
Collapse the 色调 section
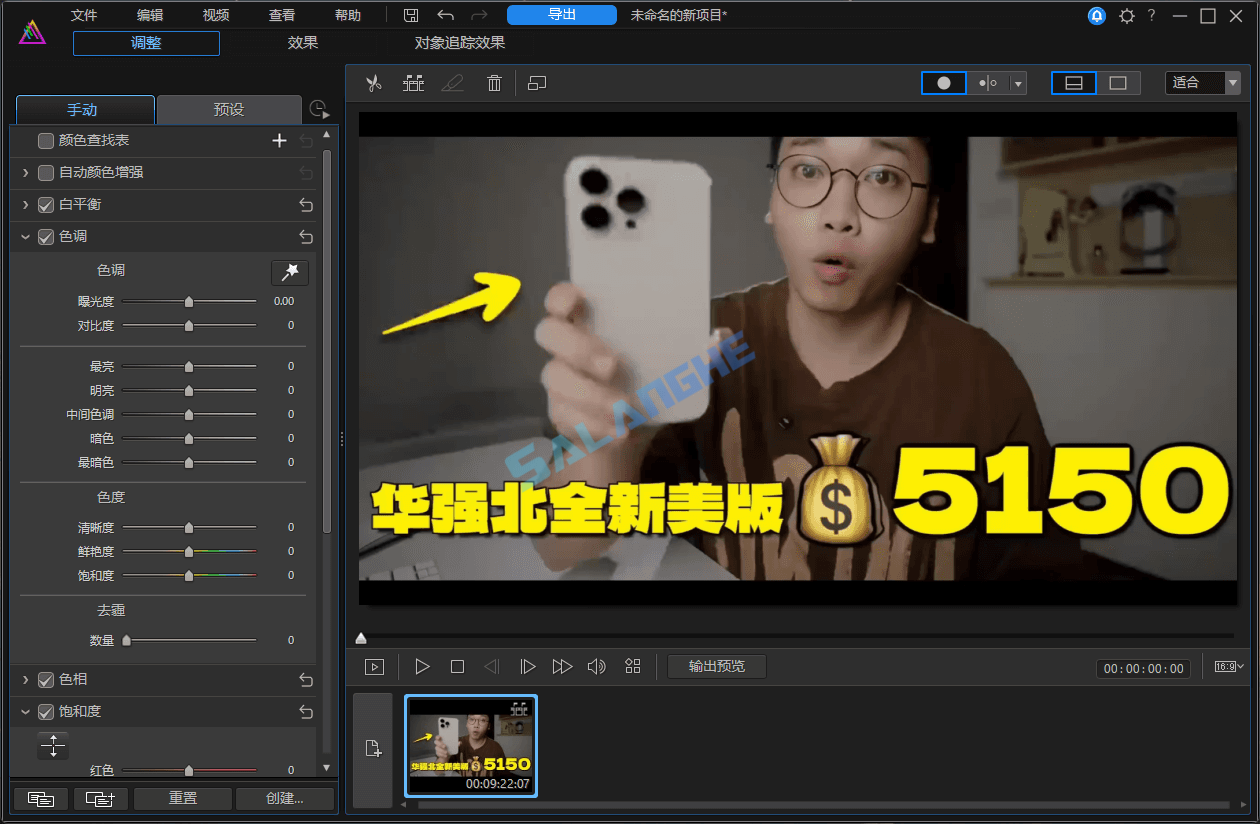24,236
